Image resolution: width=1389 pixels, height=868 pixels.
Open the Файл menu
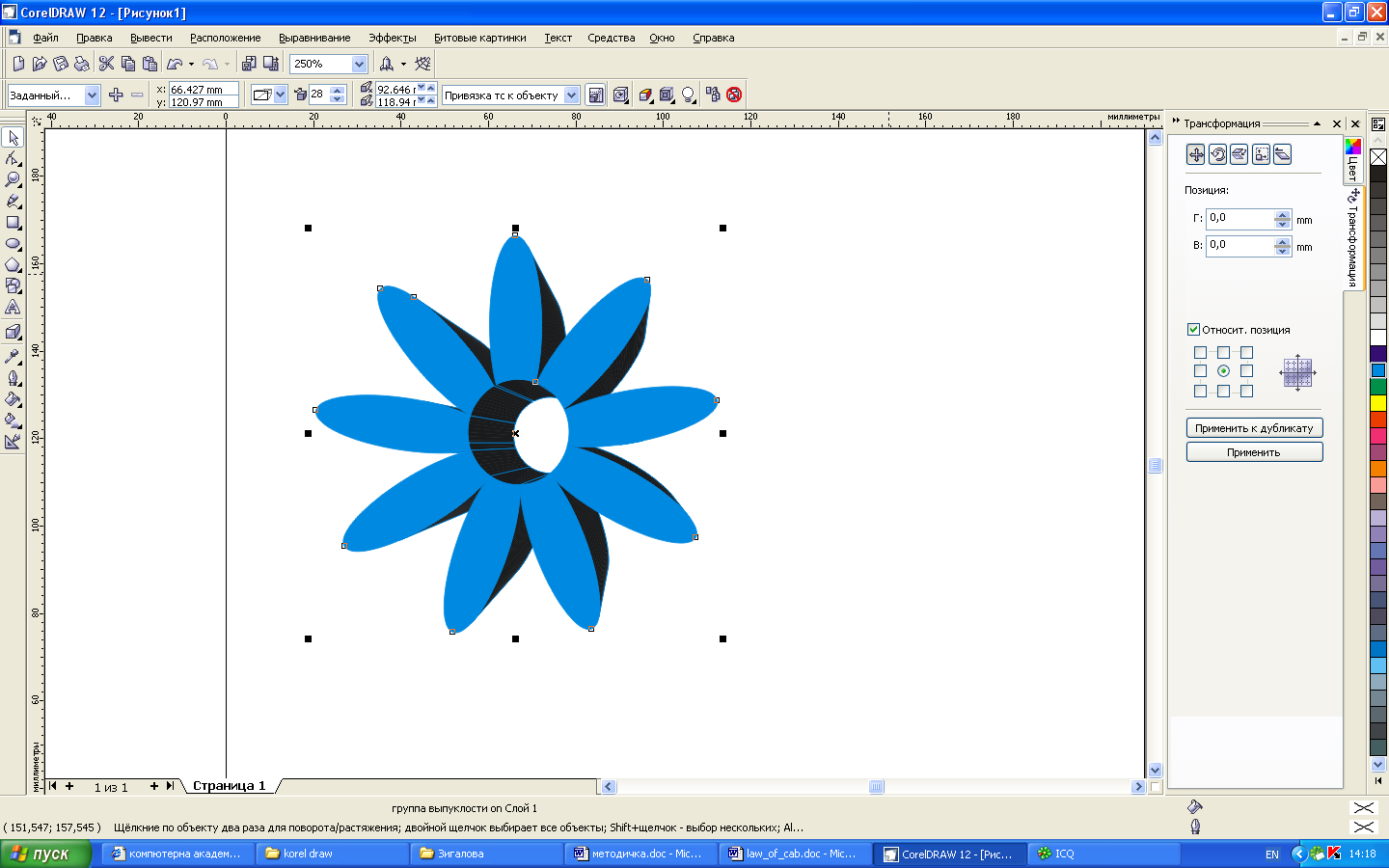coord(45,38)
